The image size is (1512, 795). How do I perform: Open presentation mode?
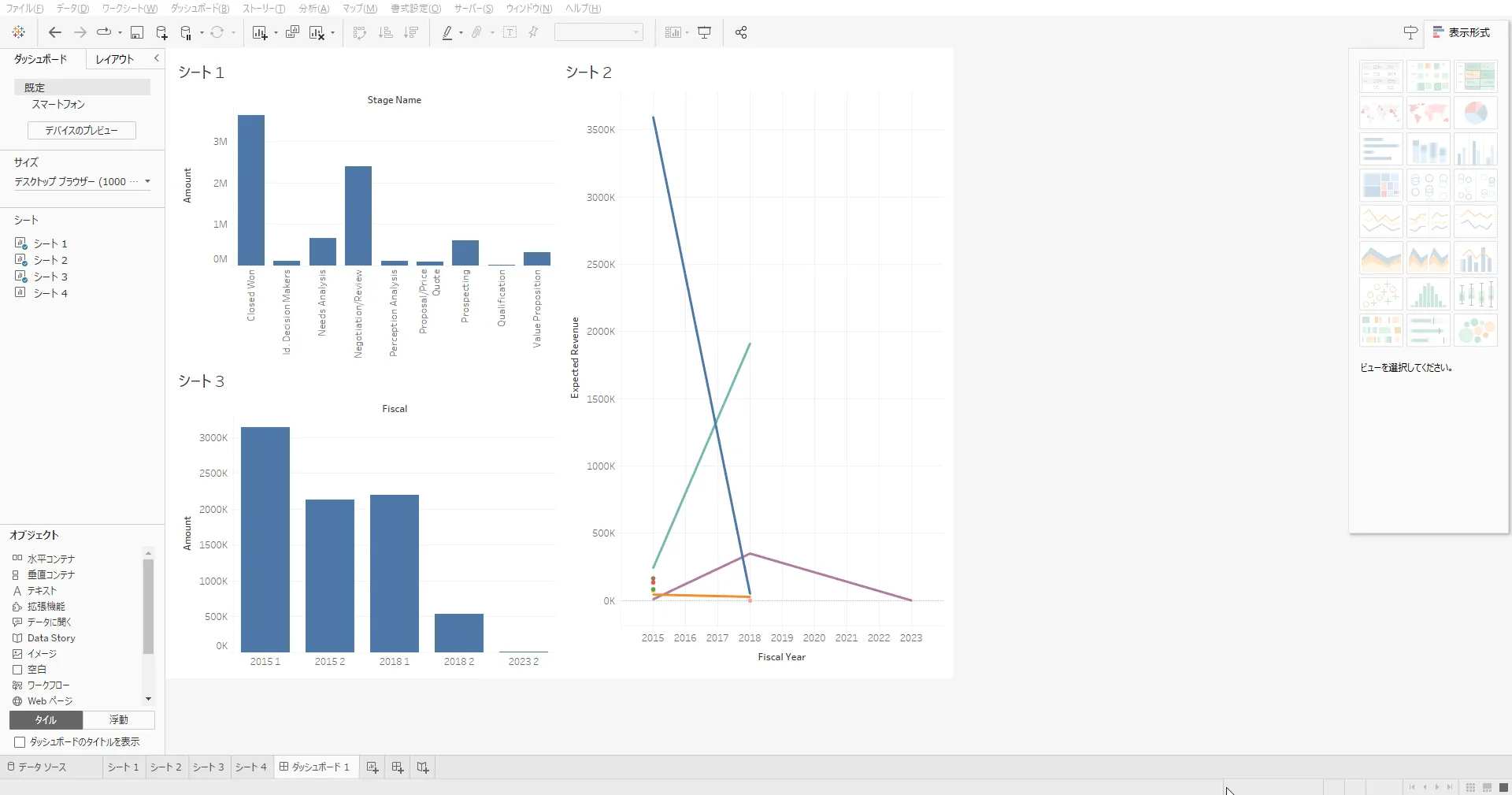coord(703,32)
